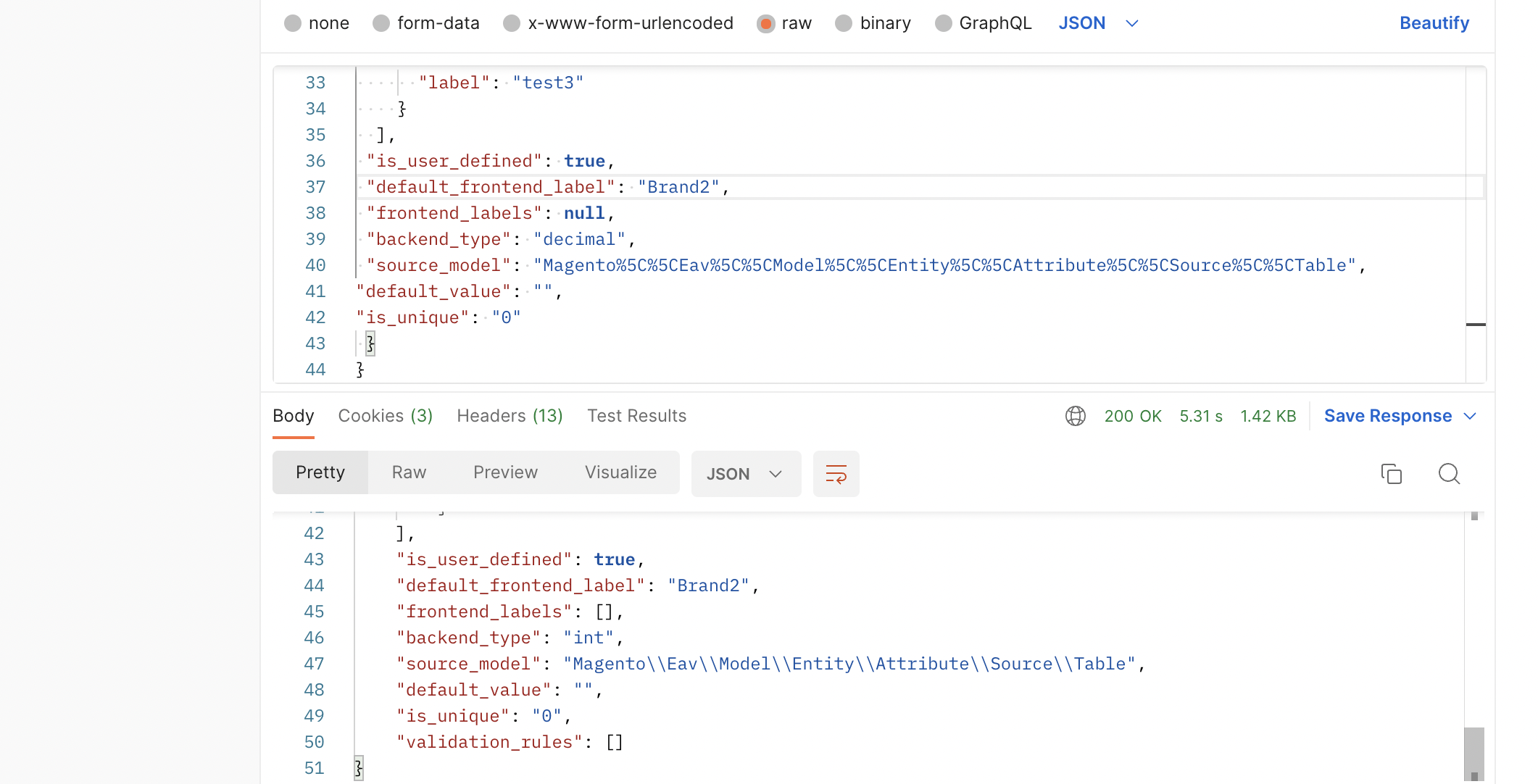
Task: Click the closing bracket on response line 42
Action: pos(400,533)
